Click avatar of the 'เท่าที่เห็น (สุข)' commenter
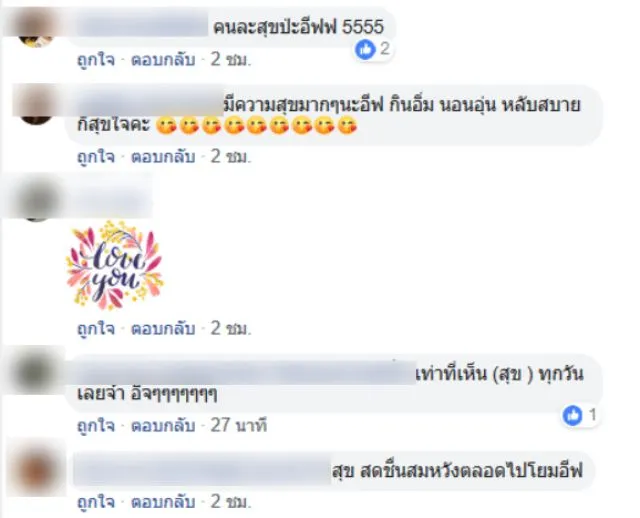 click(x=37, y=371)
